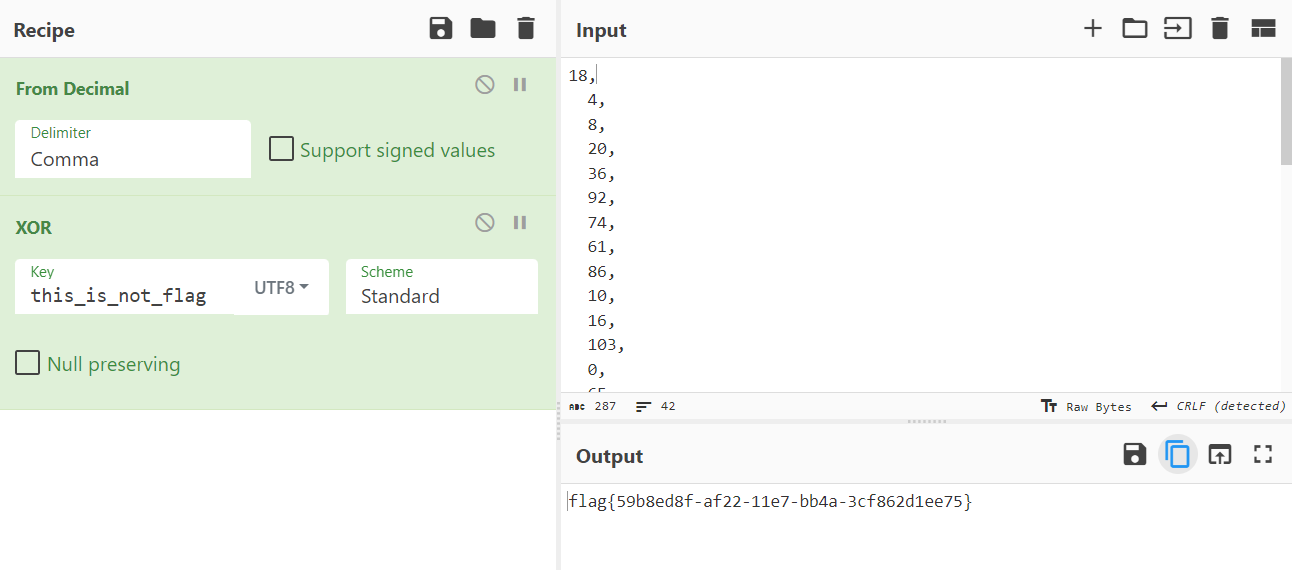Image resolution: width=1292 pixels, height=570 pixels.
Task: Open the UTF8 key encoding dropdown
Action: pos(281,288)
